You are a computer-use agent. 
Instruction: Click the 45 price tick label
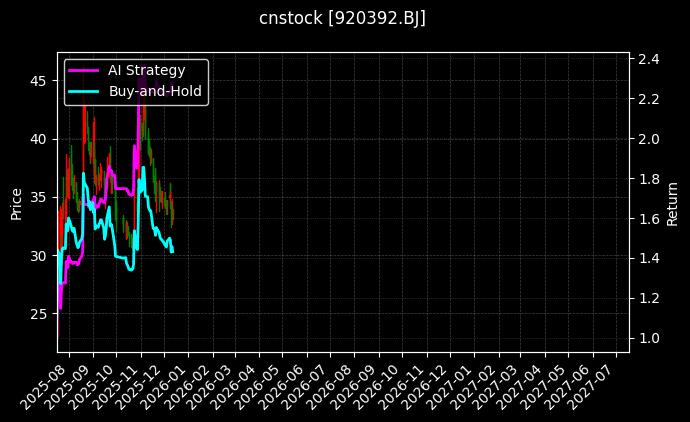[39, 80]
